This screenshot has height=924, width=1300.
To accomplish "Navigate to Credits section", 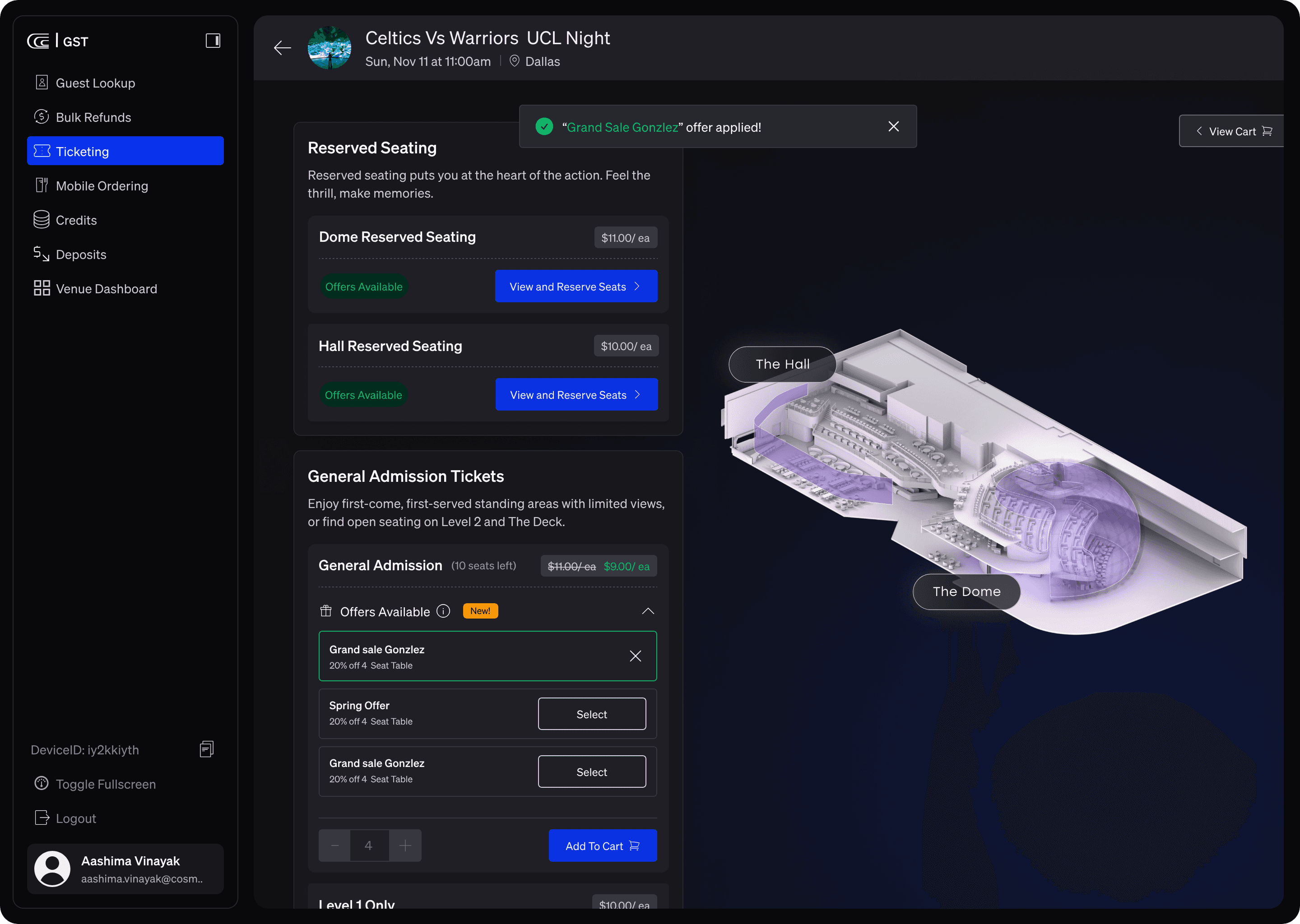I will point(125,220).
